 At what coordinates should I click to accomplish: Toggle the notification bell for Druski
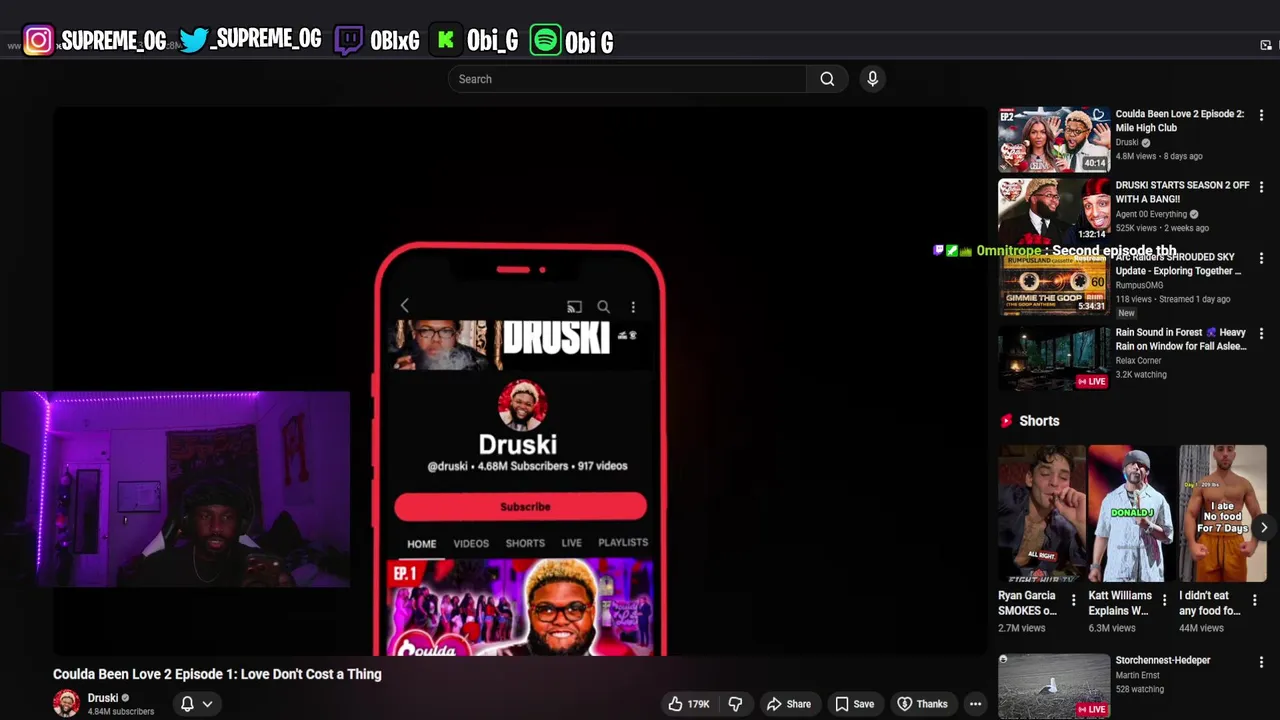[187, 704]
